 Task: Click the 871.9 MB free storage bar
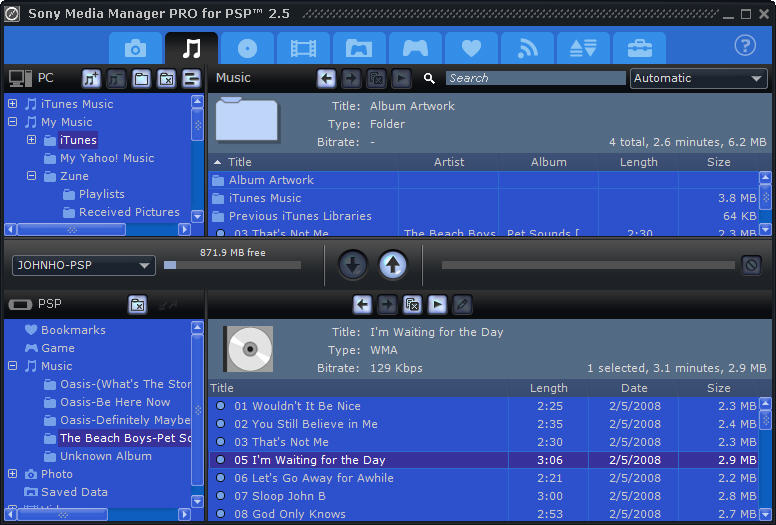coord(232,265)
